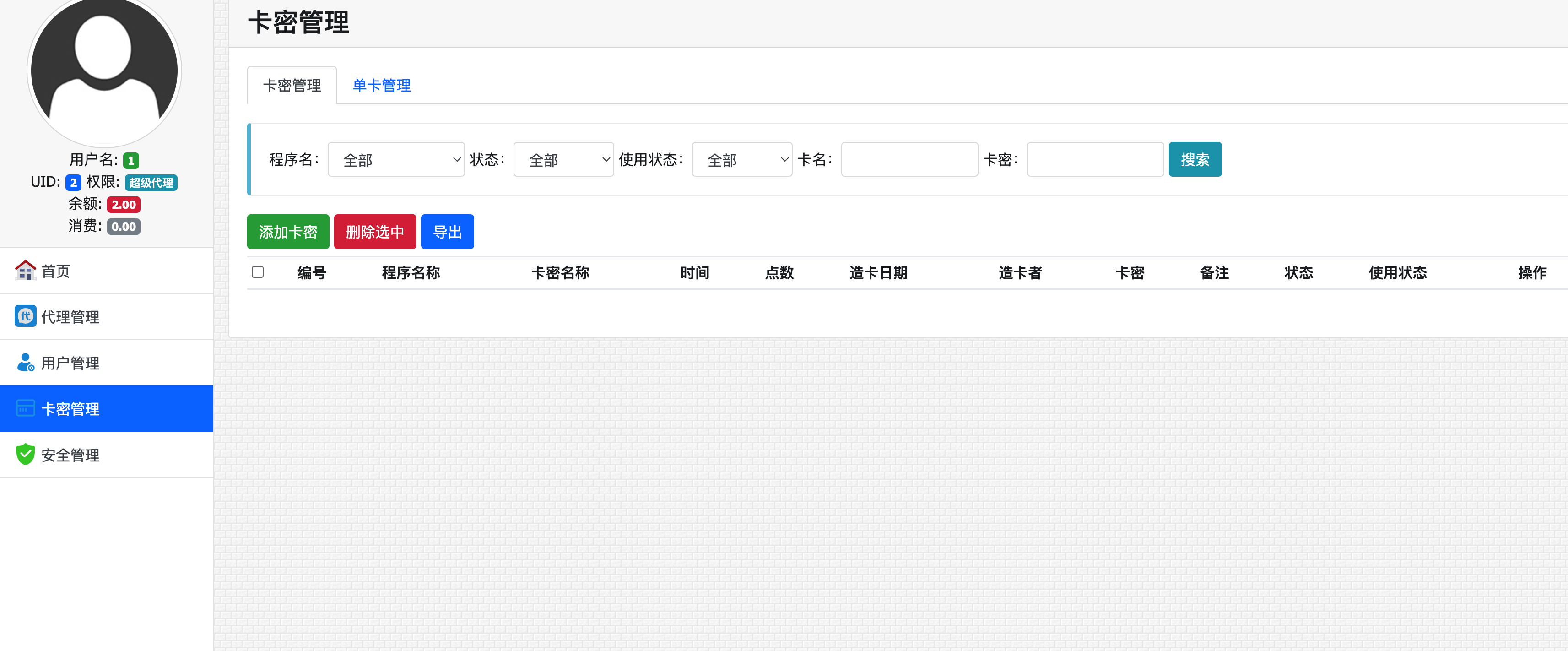Click the green username badge 1
Image resolution: width=1568 pixels, height=651 pixels.
click(131, 161)
